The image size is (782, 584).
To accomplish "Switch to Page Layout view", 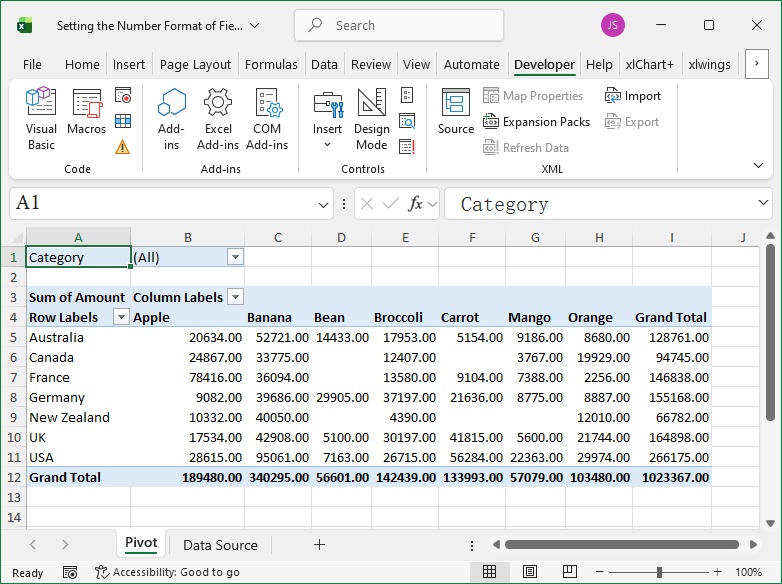I will [x=530, y=572].
